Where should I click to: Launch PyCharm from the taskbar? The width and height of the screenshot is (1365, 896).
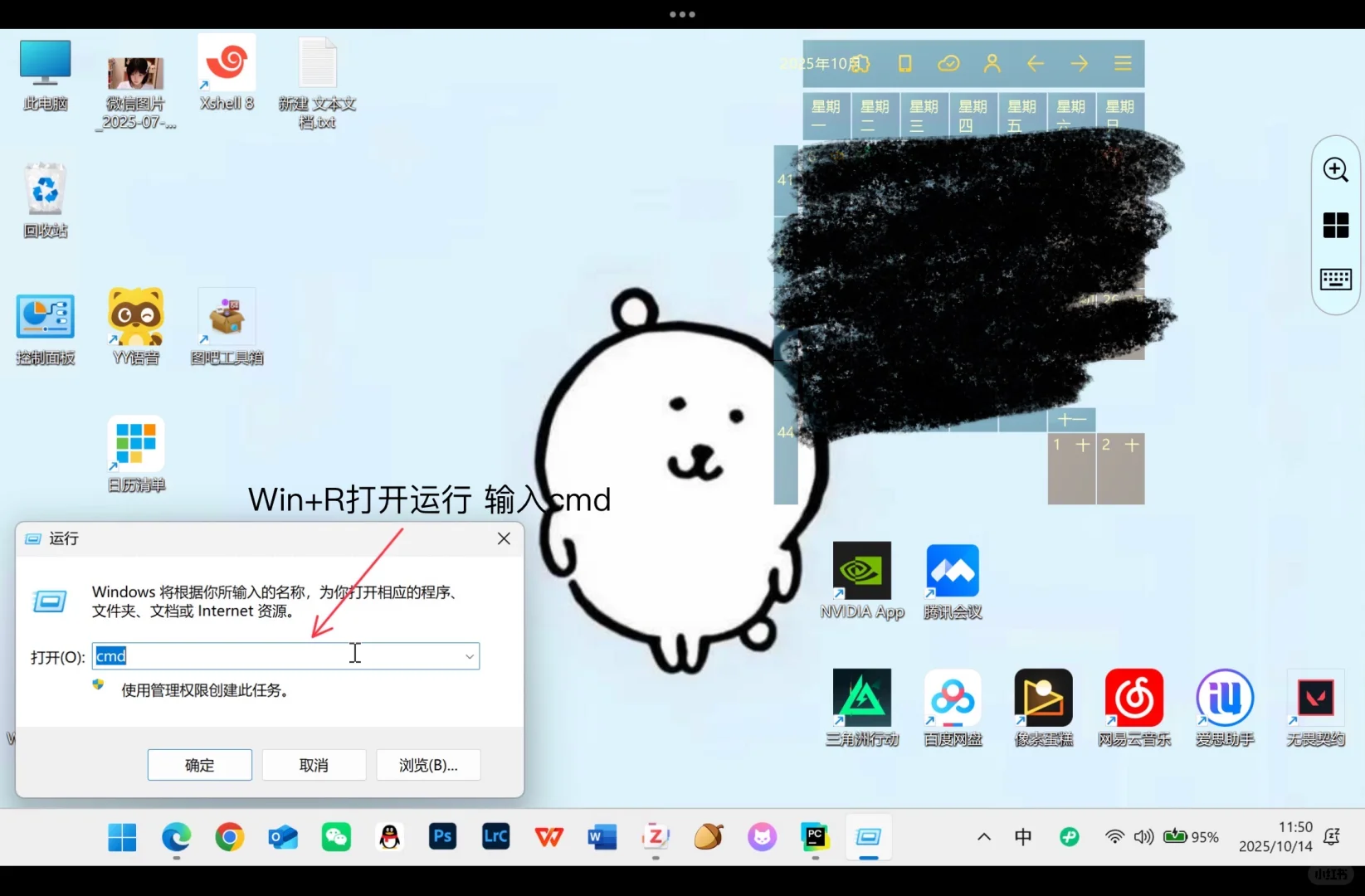[814, 837]
